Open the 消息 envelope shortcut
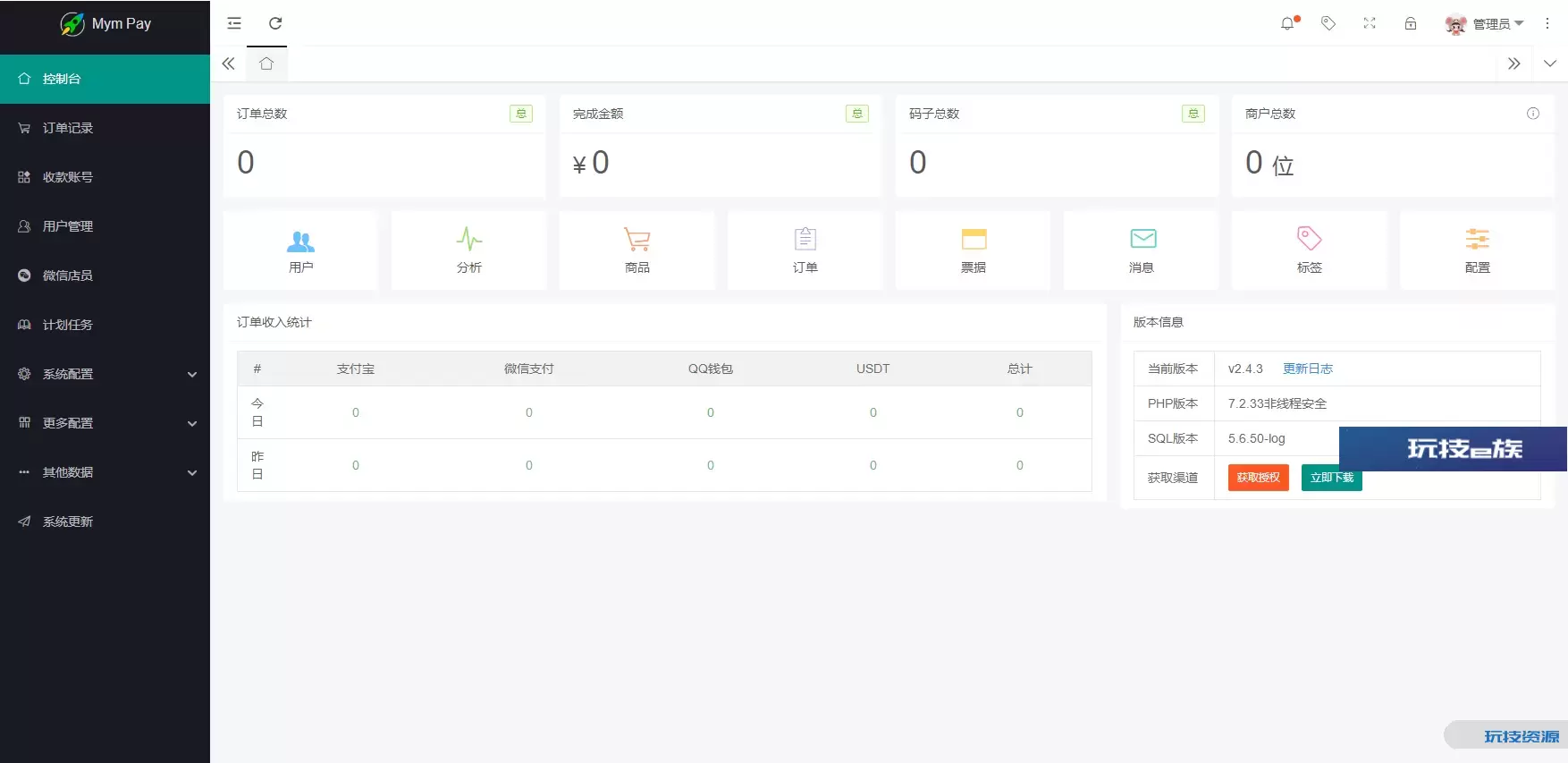The image size is (1568, 763). click(1142, 250)
